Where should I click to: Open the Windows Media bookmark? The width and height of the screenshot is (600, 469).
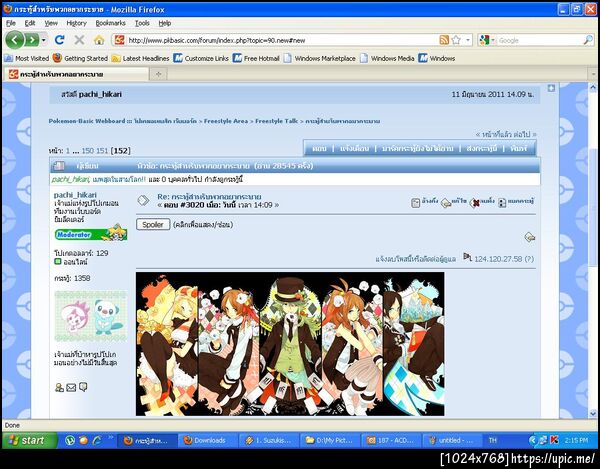click(x=387, y=58)
